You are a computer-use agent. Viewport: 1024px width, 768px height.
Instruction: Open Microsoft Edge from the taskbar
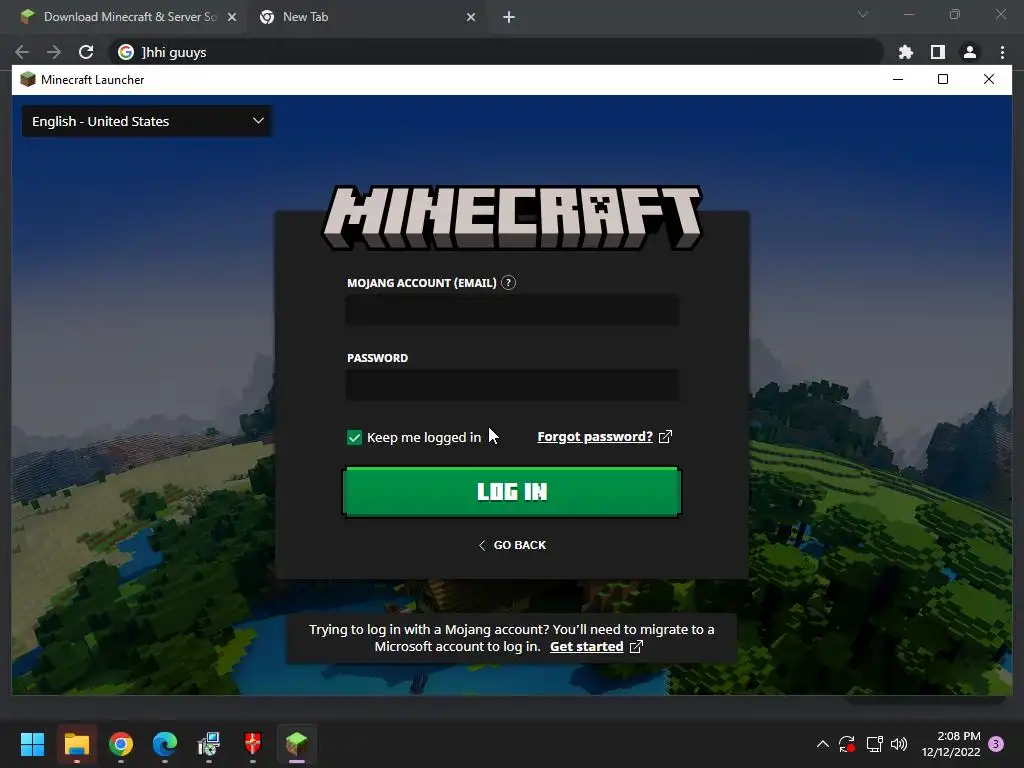(x=165, y=744)
